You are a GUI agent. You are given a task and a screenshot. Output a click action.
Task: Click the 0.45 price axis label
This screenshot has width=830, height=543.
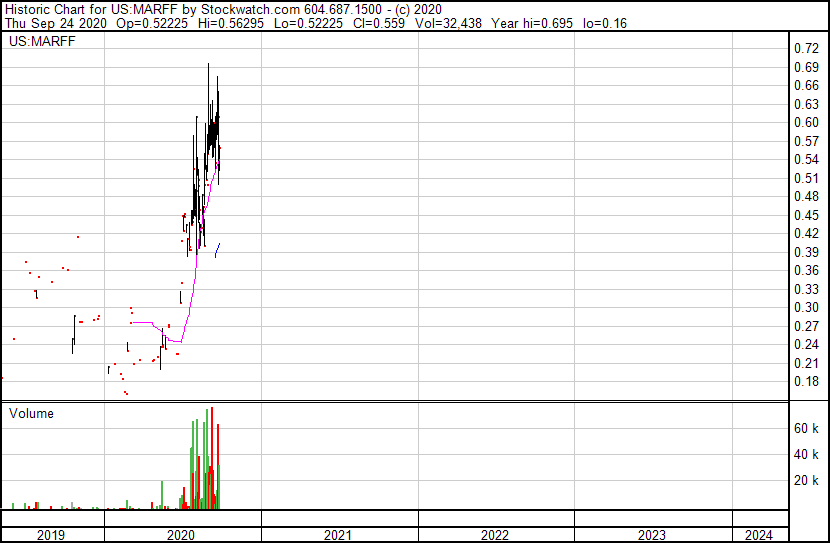tap(806, 215)
